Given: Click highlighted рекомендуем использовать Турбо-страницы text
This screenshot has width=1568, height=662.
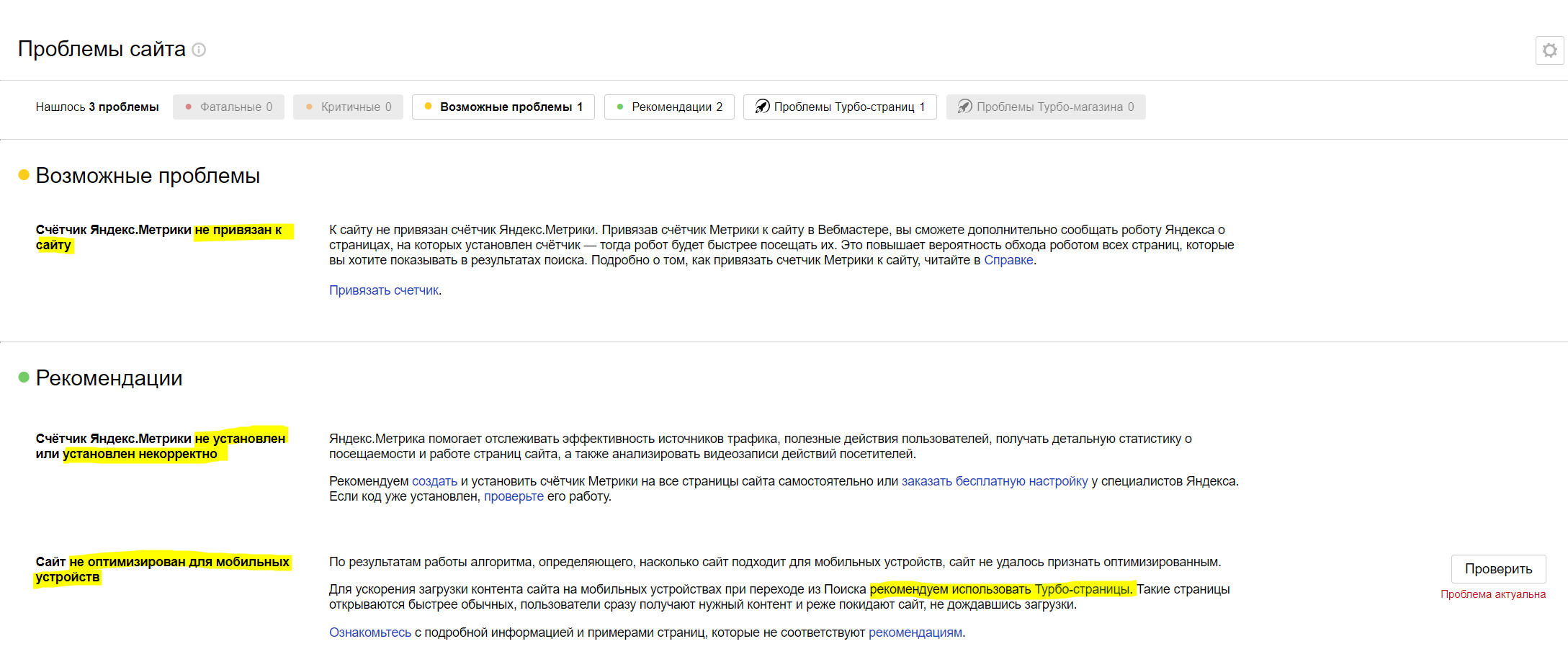Looking at the screenshot, I should [x=1002, y=589].
